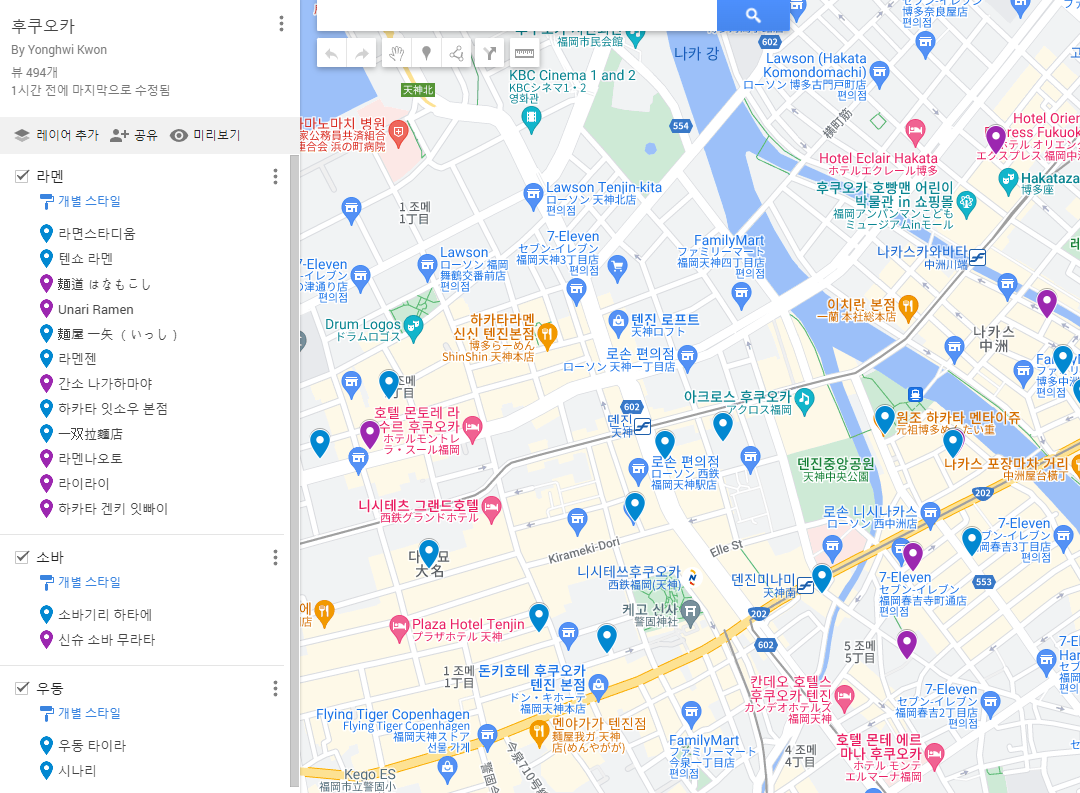
Task: Click the 니시테츠 그랜드호텔 hotel icon
Action: 491,510
